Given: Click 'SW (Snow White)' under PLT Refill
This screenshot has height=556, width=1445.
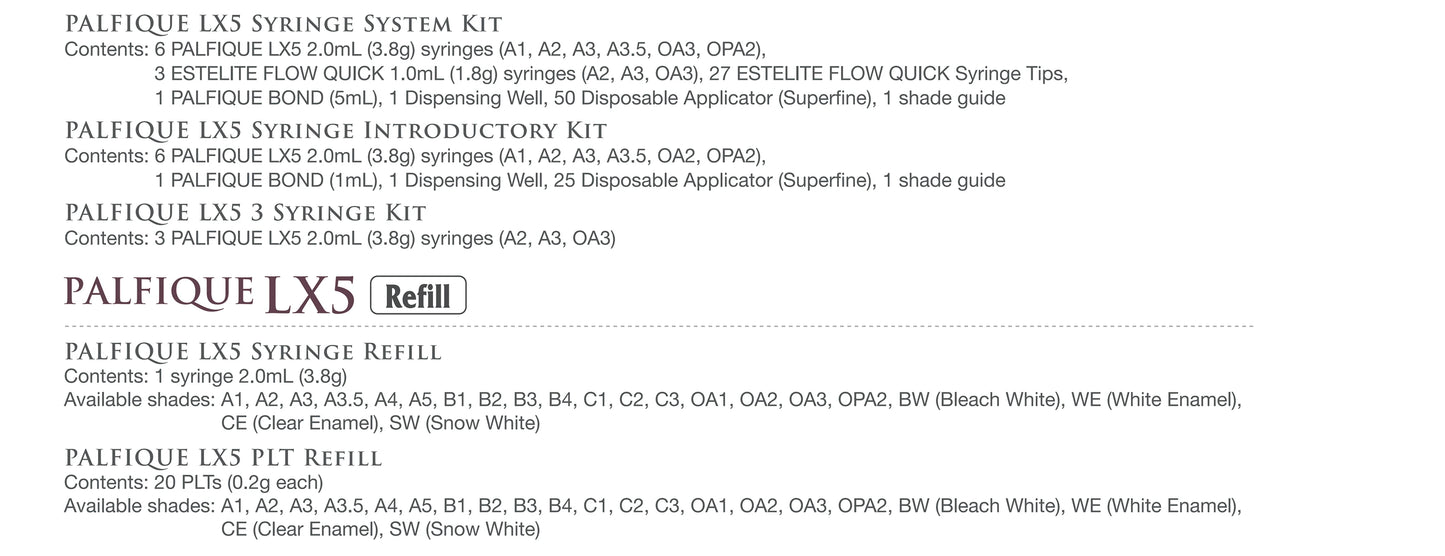Looking at the screenshot, I should (465, 529).
